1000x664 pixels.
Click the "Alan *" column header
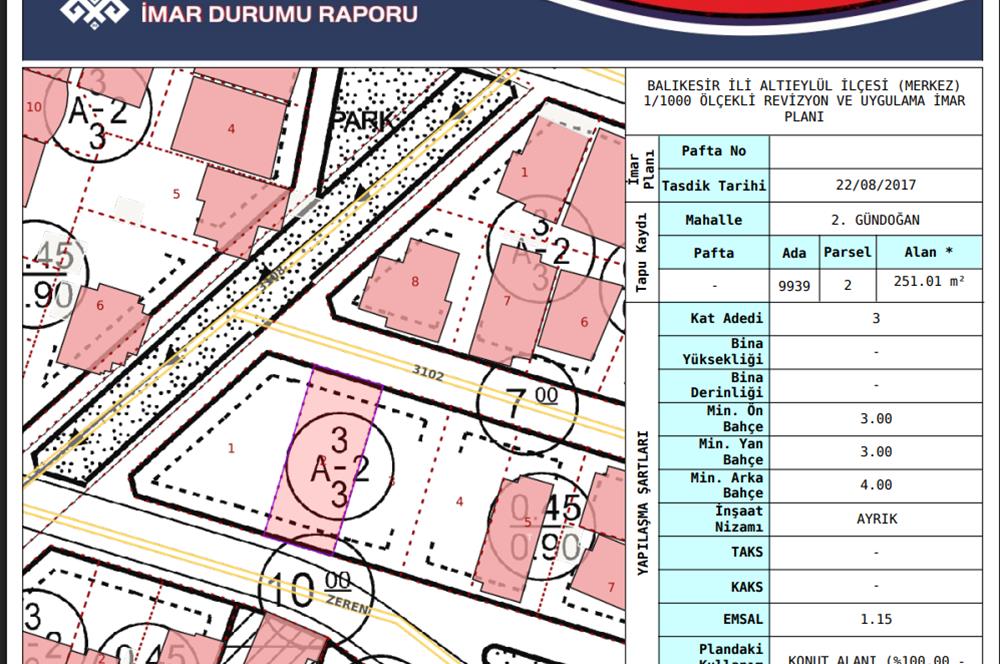[929, 253]
